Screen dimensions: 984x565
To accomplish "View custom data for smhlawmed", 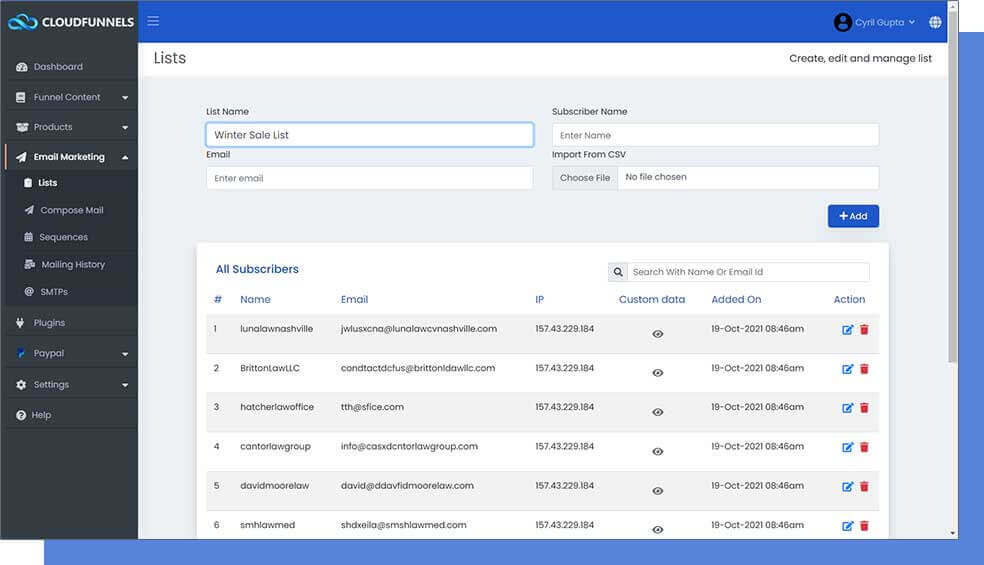I will tap(658, 530).
